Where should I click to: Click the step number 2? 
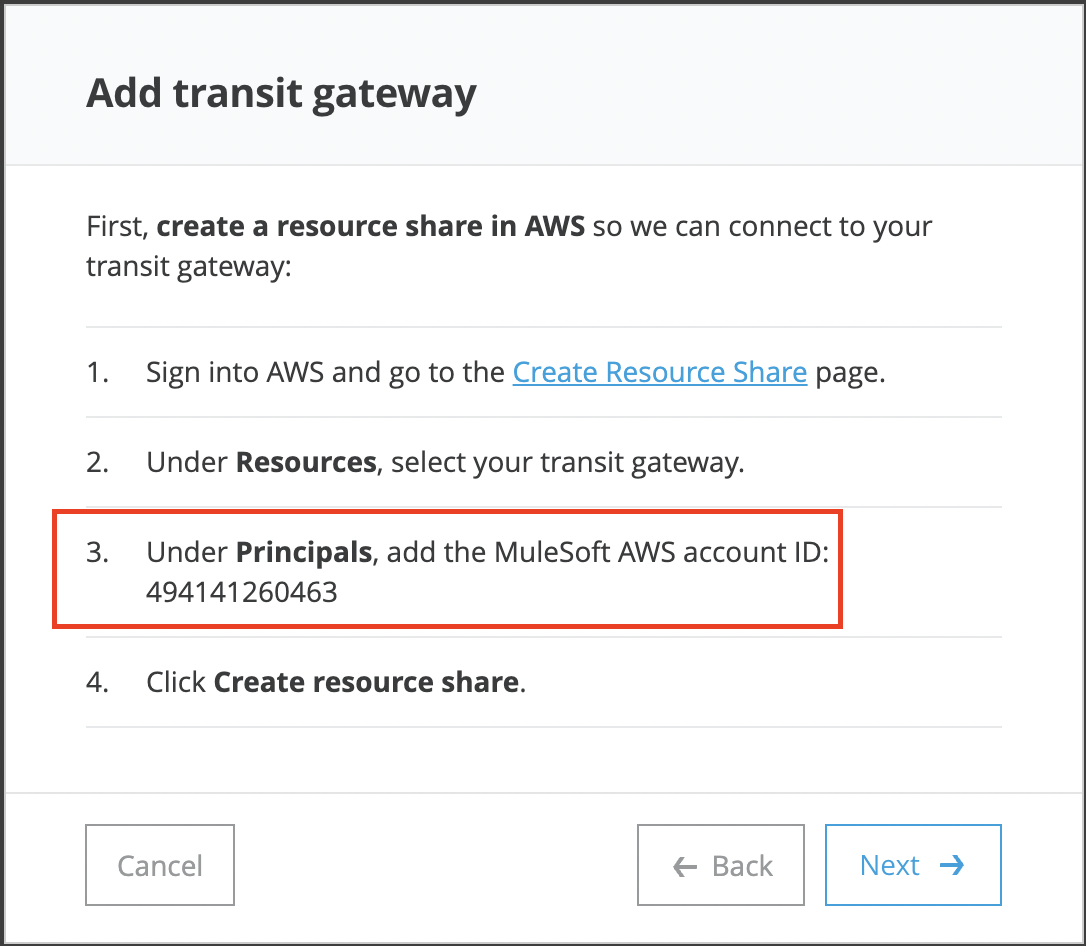[97, 463]
